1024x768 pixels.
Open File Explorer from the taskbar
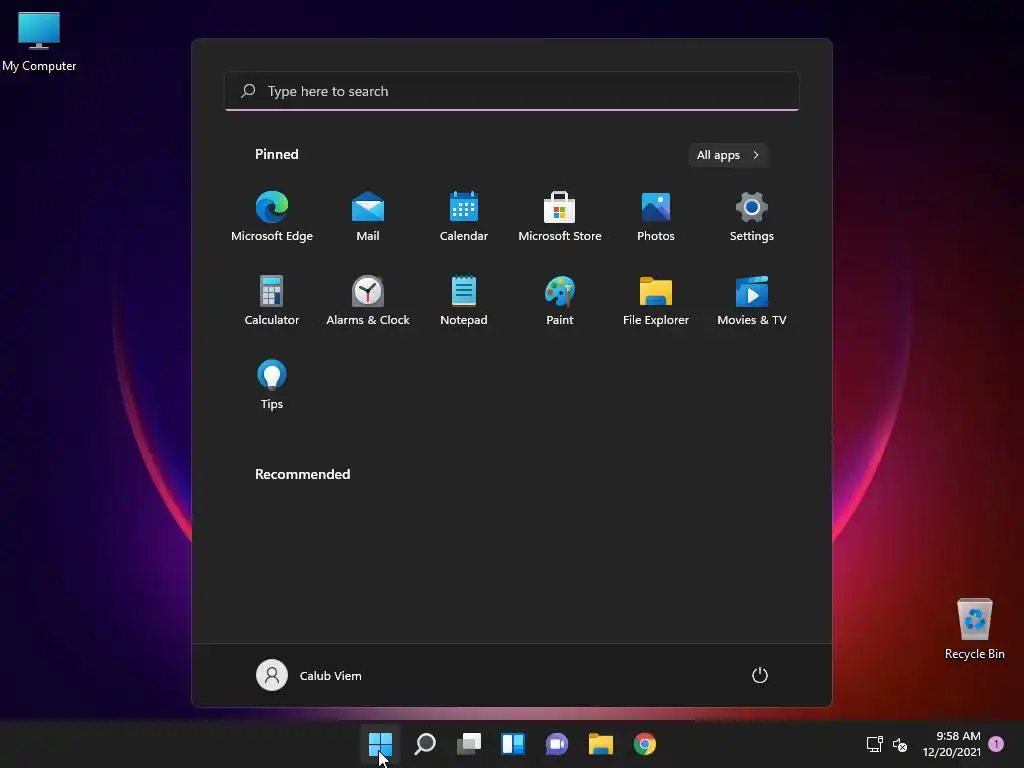601,744
